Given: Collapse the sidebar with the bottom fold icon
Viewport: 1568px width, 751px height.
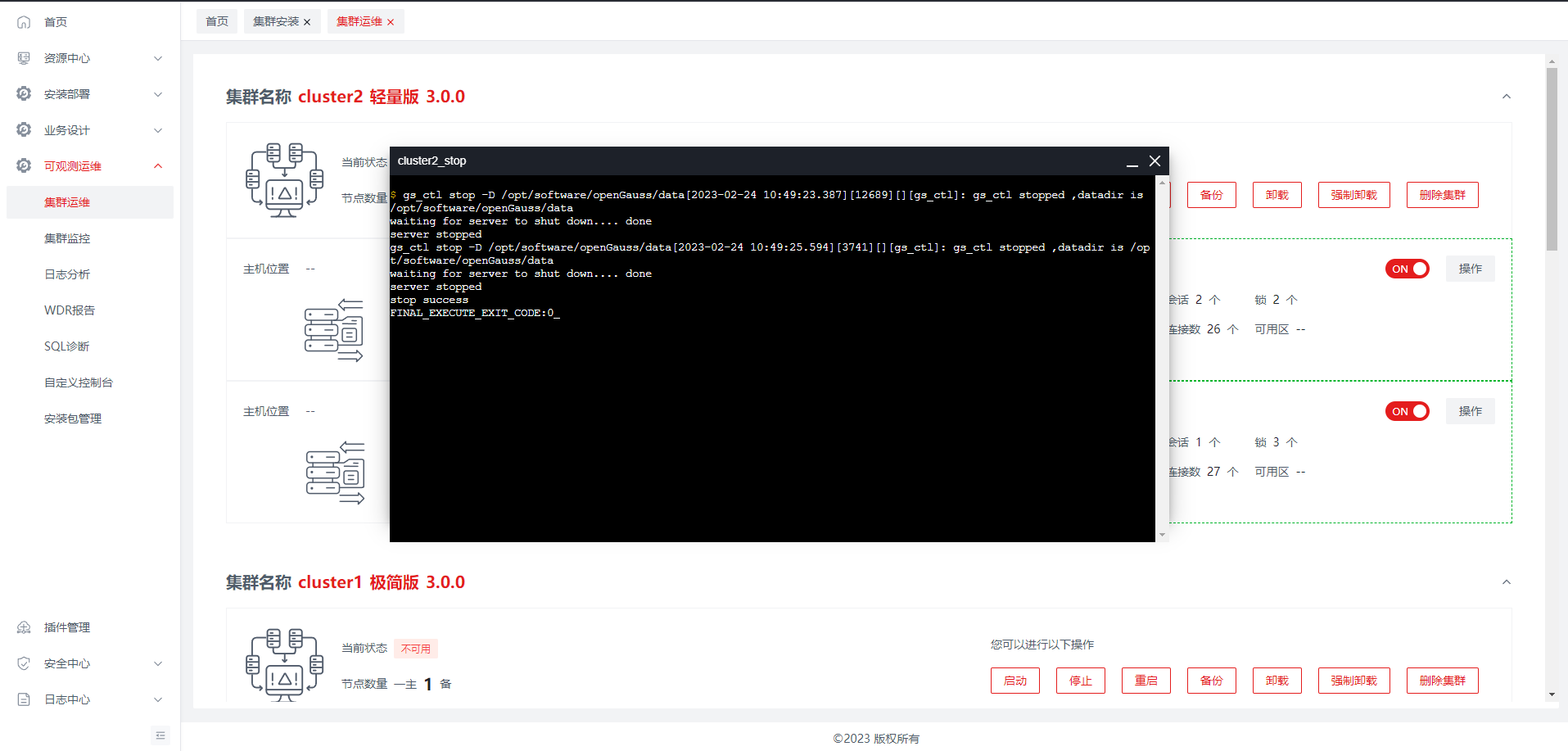Looking at the screenshot, I should click(x=160, y=735).
